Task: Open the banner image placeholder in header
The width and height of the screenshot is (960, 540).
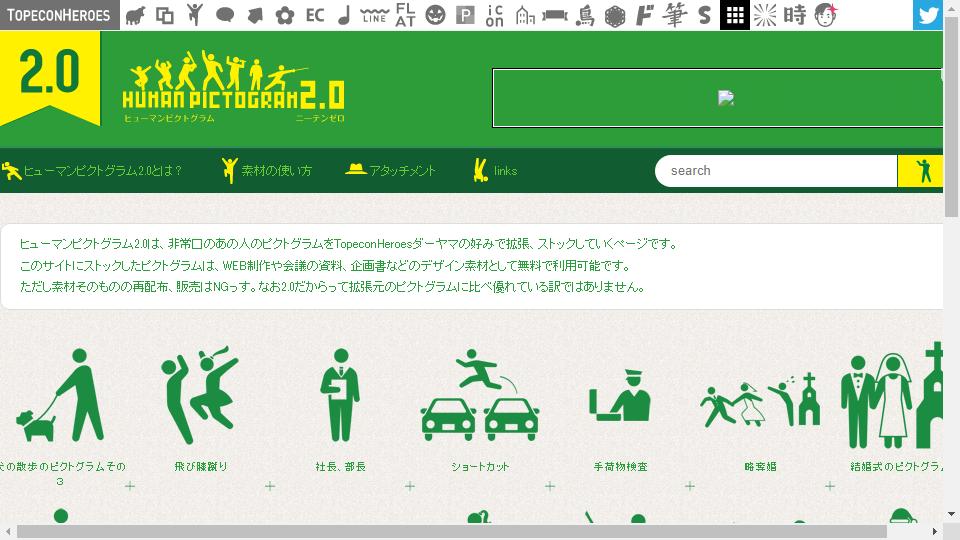Action: (x=718, y=98)
